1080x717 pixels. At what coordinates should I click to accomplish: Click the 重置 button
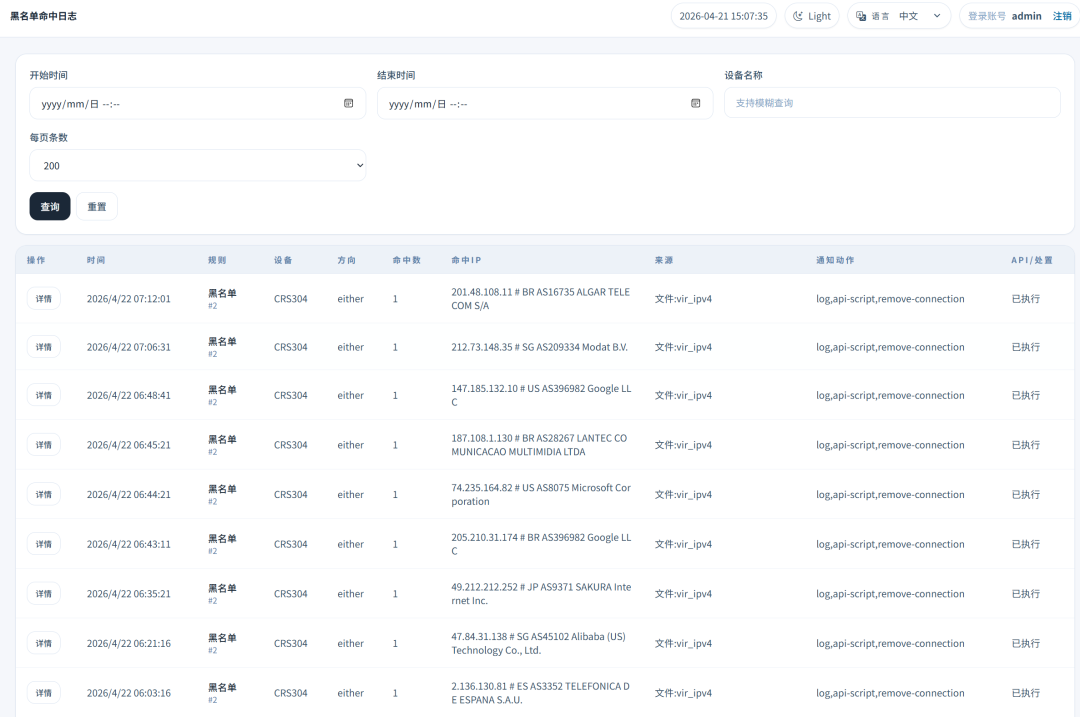pos(96,207)
